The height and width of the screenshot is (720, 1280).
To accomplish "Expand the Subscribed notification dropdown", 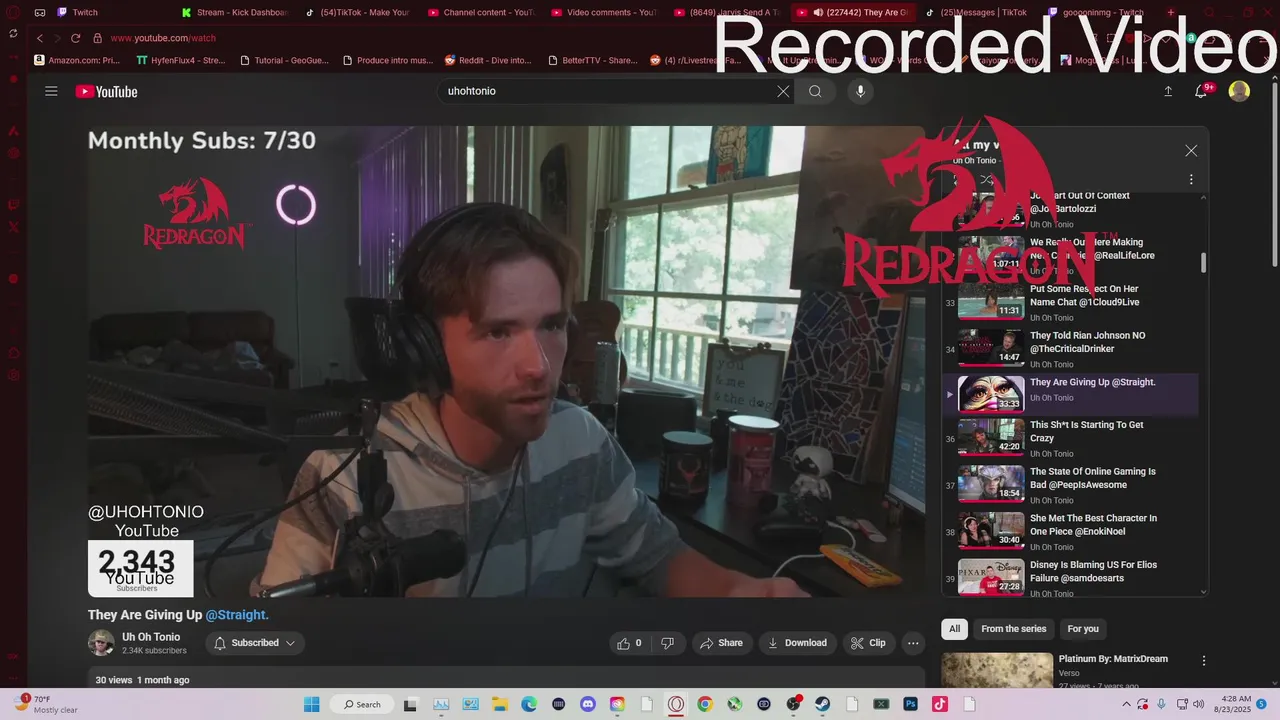I will 256,643.
